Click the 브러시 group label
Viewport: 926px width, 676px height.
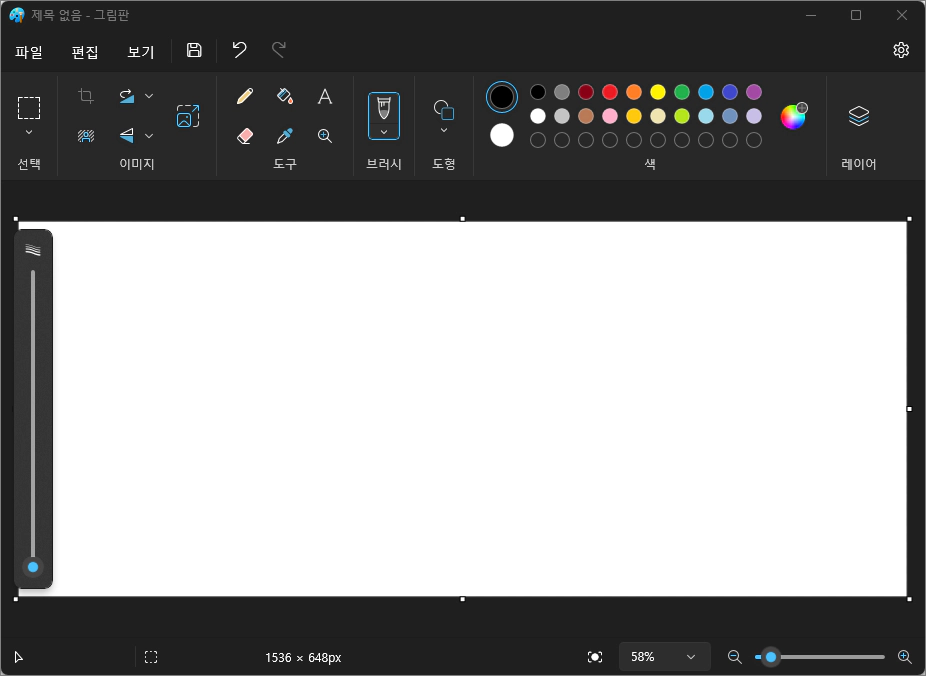pyautogui.click(x=384, y=164)
